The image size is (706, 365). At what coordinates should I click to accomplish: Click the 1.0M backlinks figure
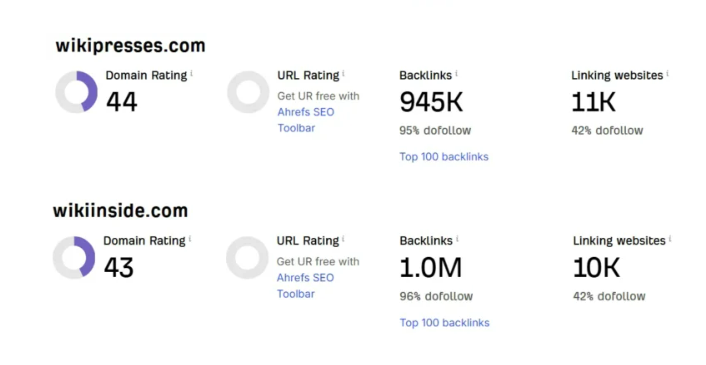(431, 267)
